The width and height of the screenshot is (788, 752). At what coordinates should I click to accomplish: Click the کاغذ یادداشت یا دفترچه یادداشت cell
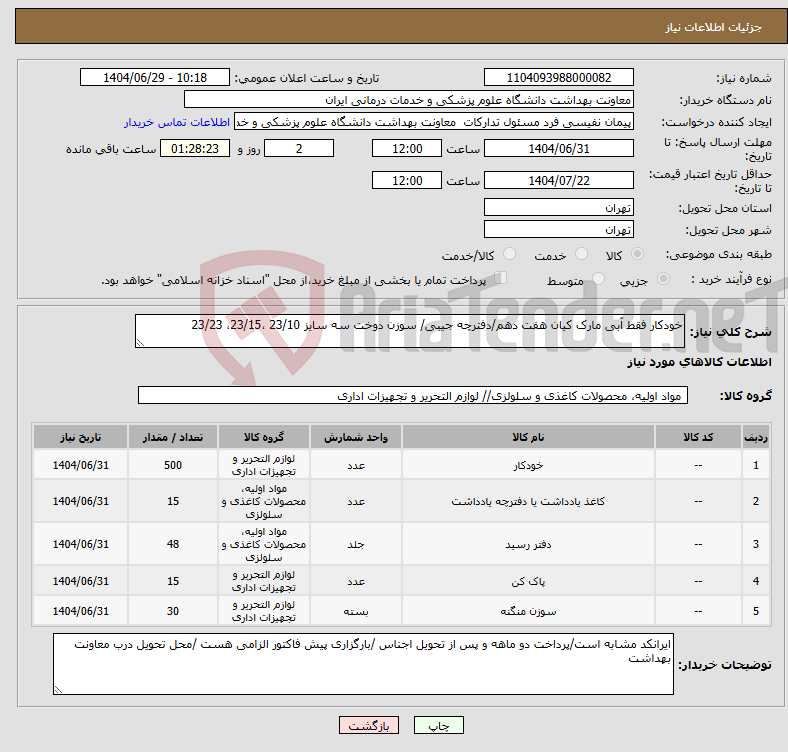coord(528,501)
